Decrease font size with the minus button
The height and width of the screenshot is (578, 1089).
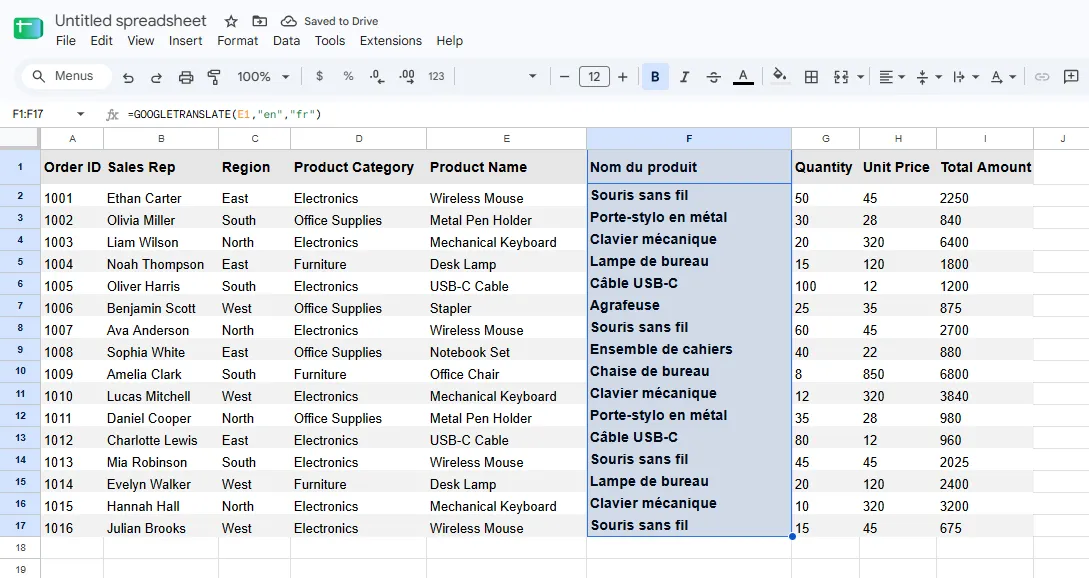[x=565, y=76]
